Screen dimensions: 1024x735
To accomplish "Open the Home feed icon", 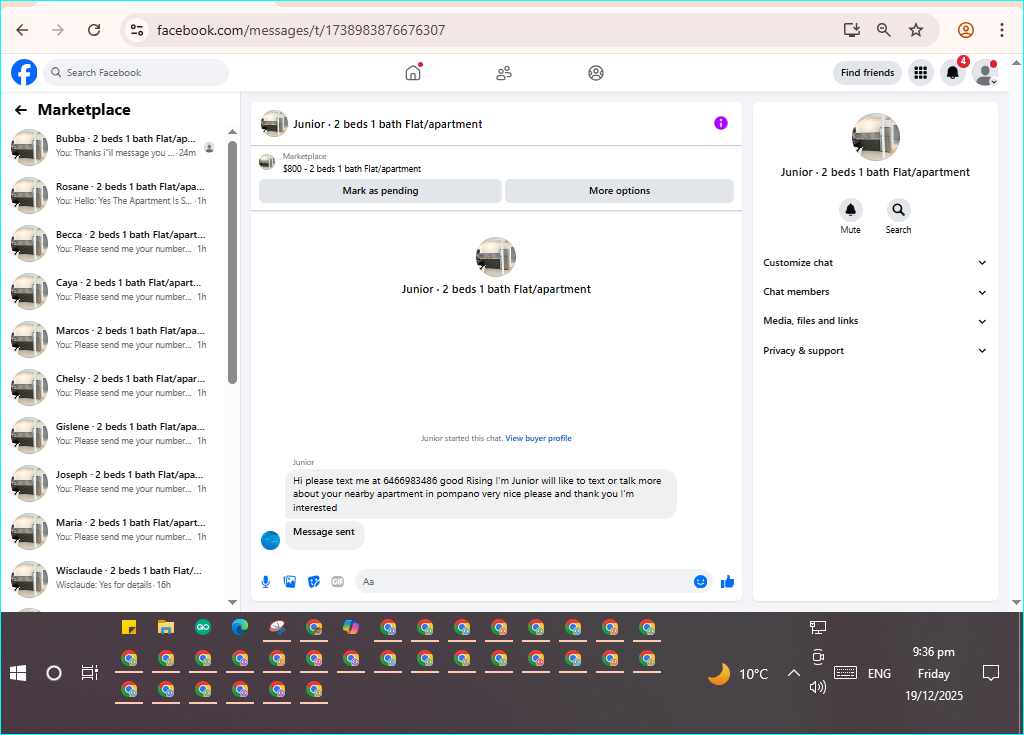I will pos(413,73).
